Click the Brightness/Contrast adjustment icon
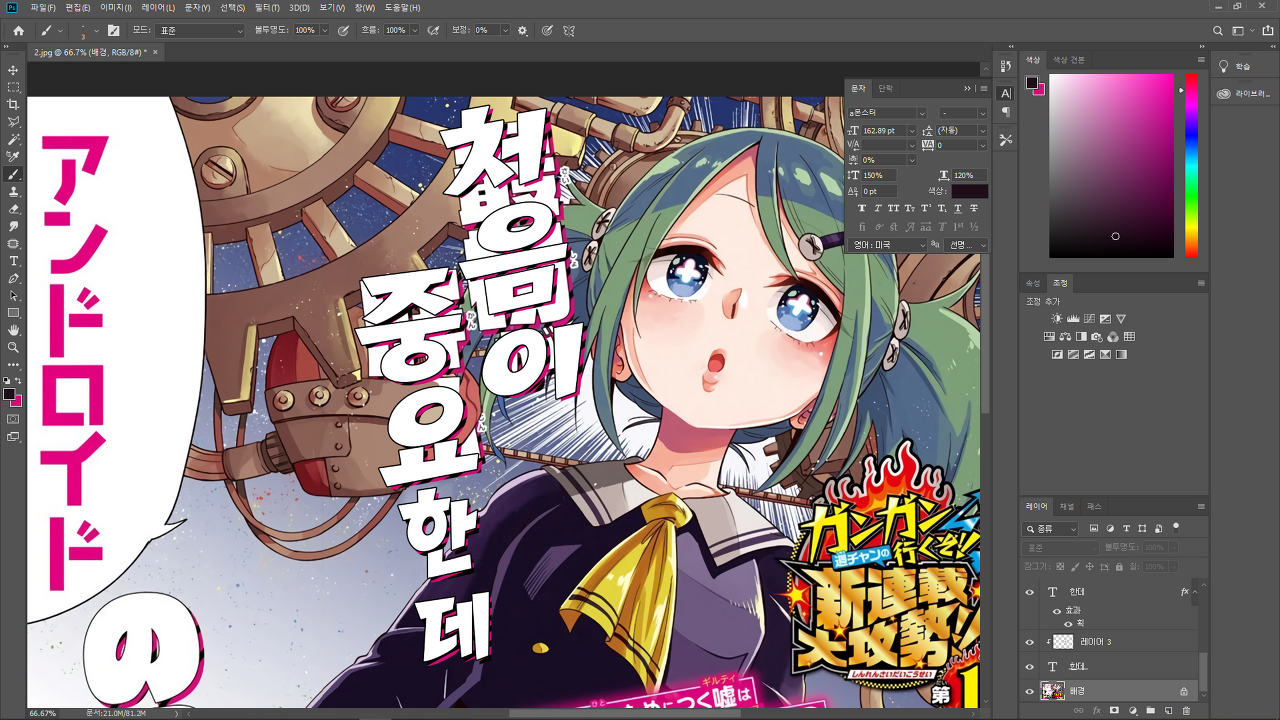1280x720 pixels. point(1057,318)
